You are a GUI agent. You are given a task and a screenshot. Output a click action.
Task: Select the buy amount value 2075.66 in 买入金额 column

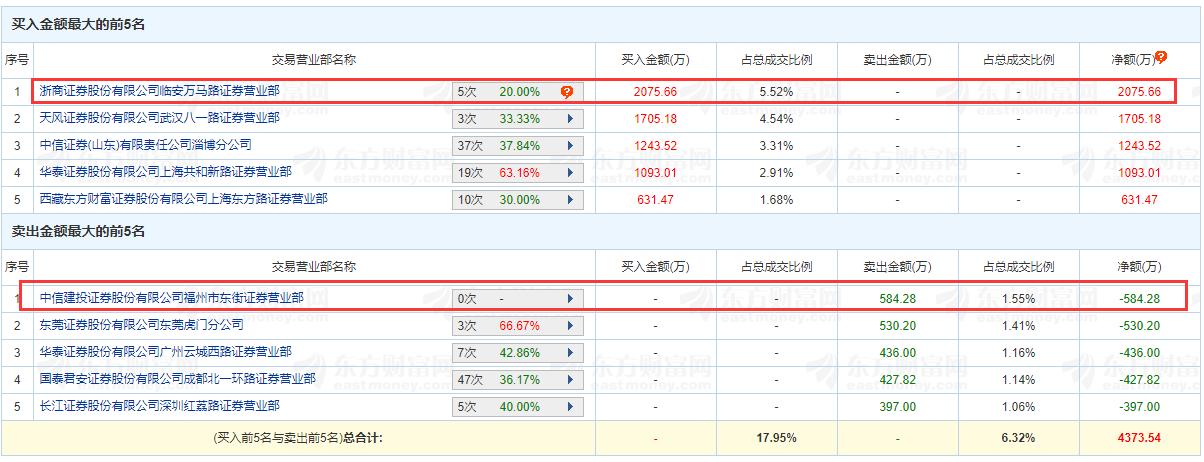pos(656,92)
